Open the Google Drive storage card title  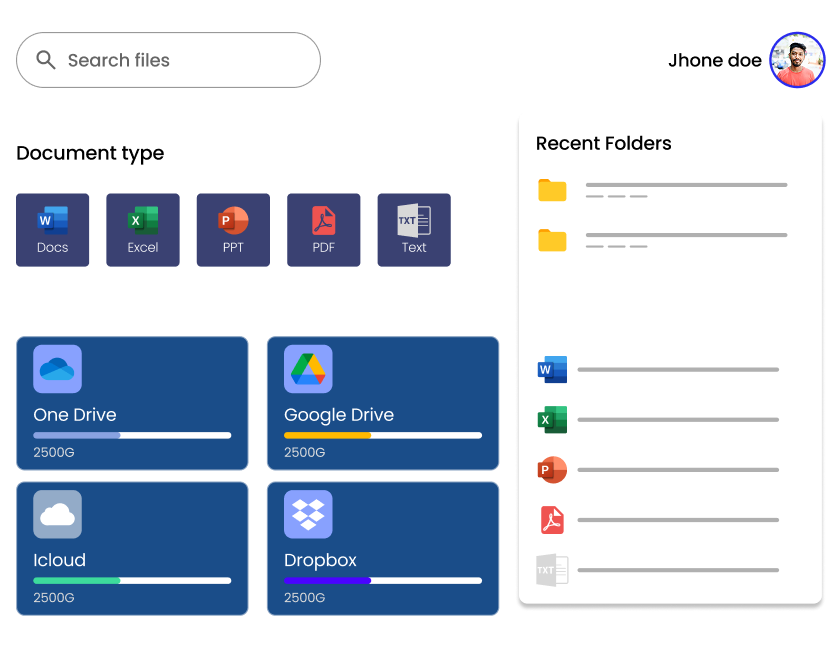pos(339,415)
